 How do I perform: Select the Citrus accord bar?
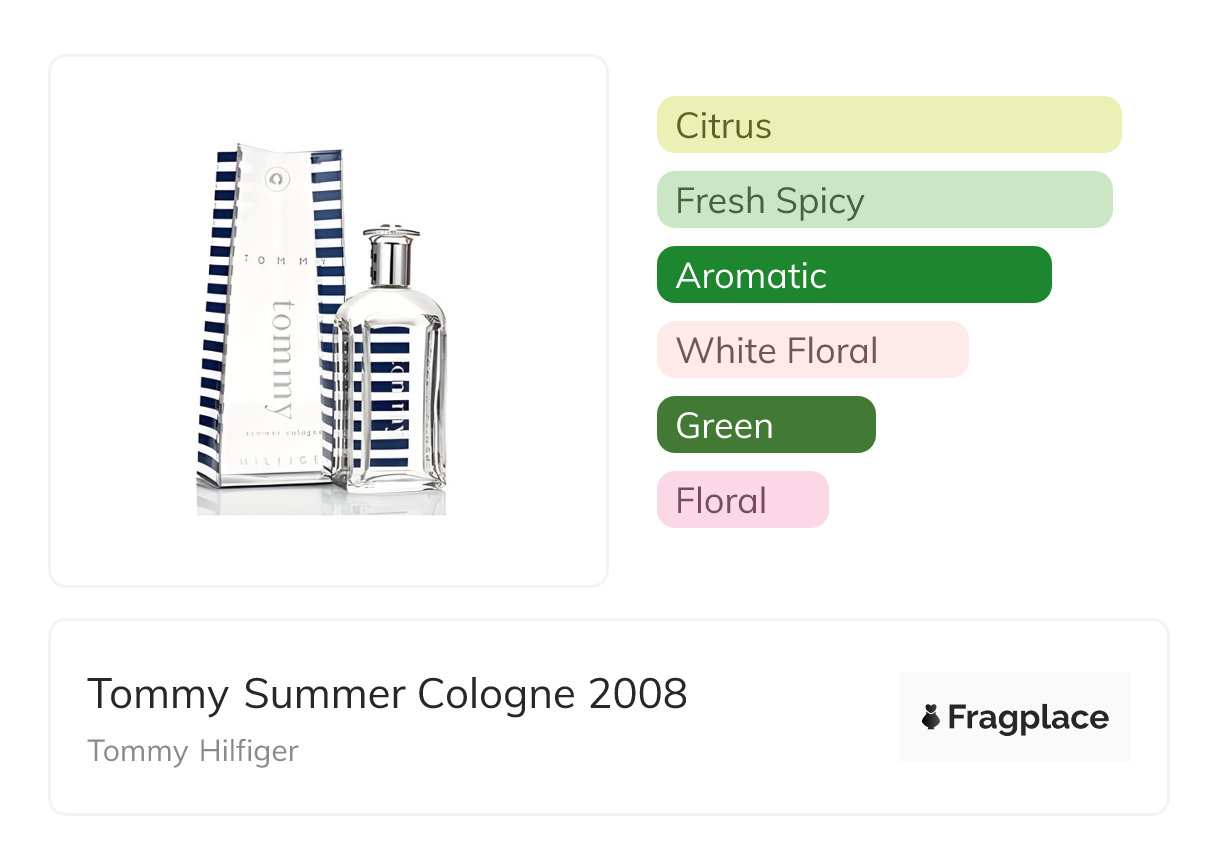coord(888,125)
